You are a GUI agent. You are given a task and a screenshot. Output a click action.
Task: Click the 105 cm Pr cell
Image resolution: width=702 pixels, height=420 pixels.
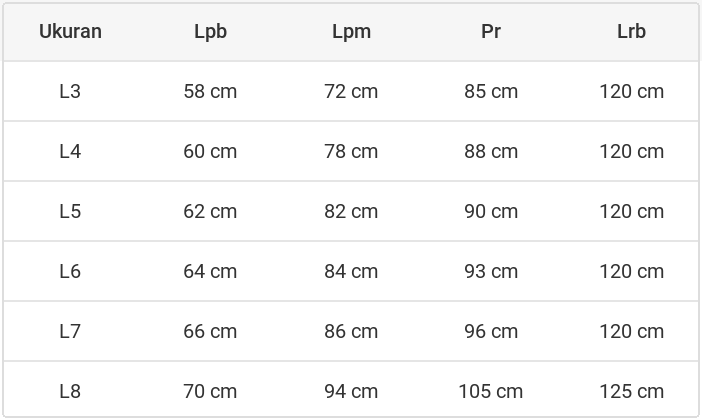coord(491,391)
